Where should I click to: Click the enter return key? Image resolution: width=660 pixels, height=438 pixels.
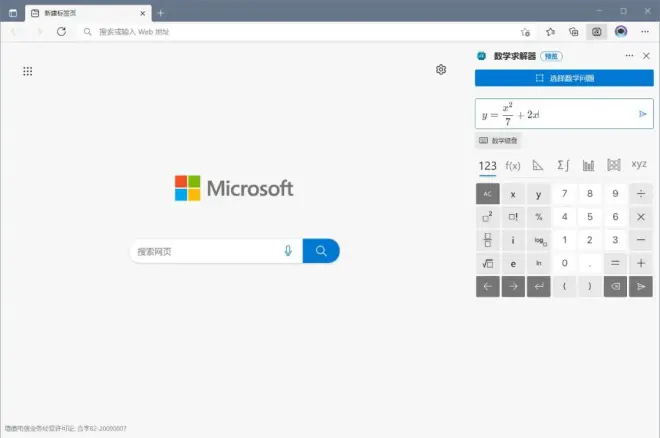[x=539, y=287]
